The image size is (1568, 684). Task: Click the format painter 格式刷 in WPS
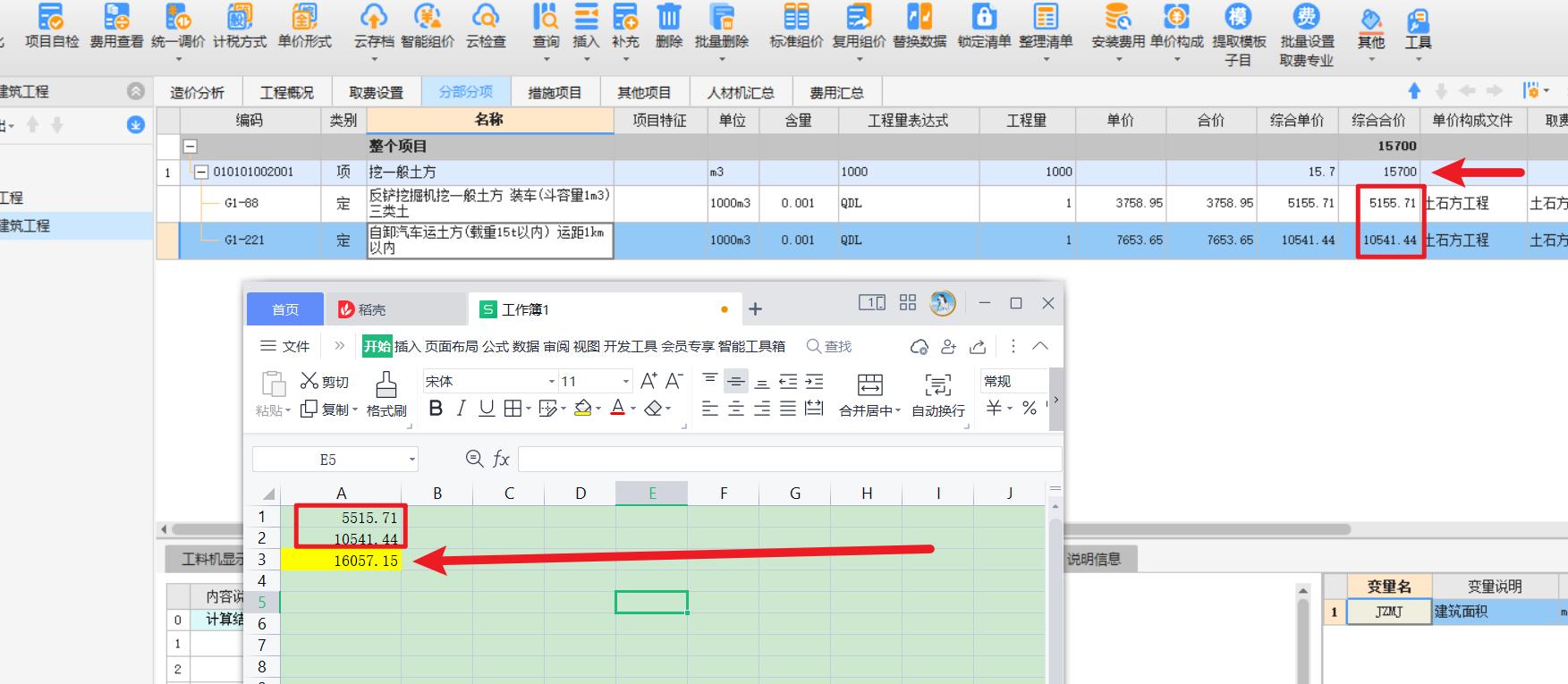[x=386, y=394]
